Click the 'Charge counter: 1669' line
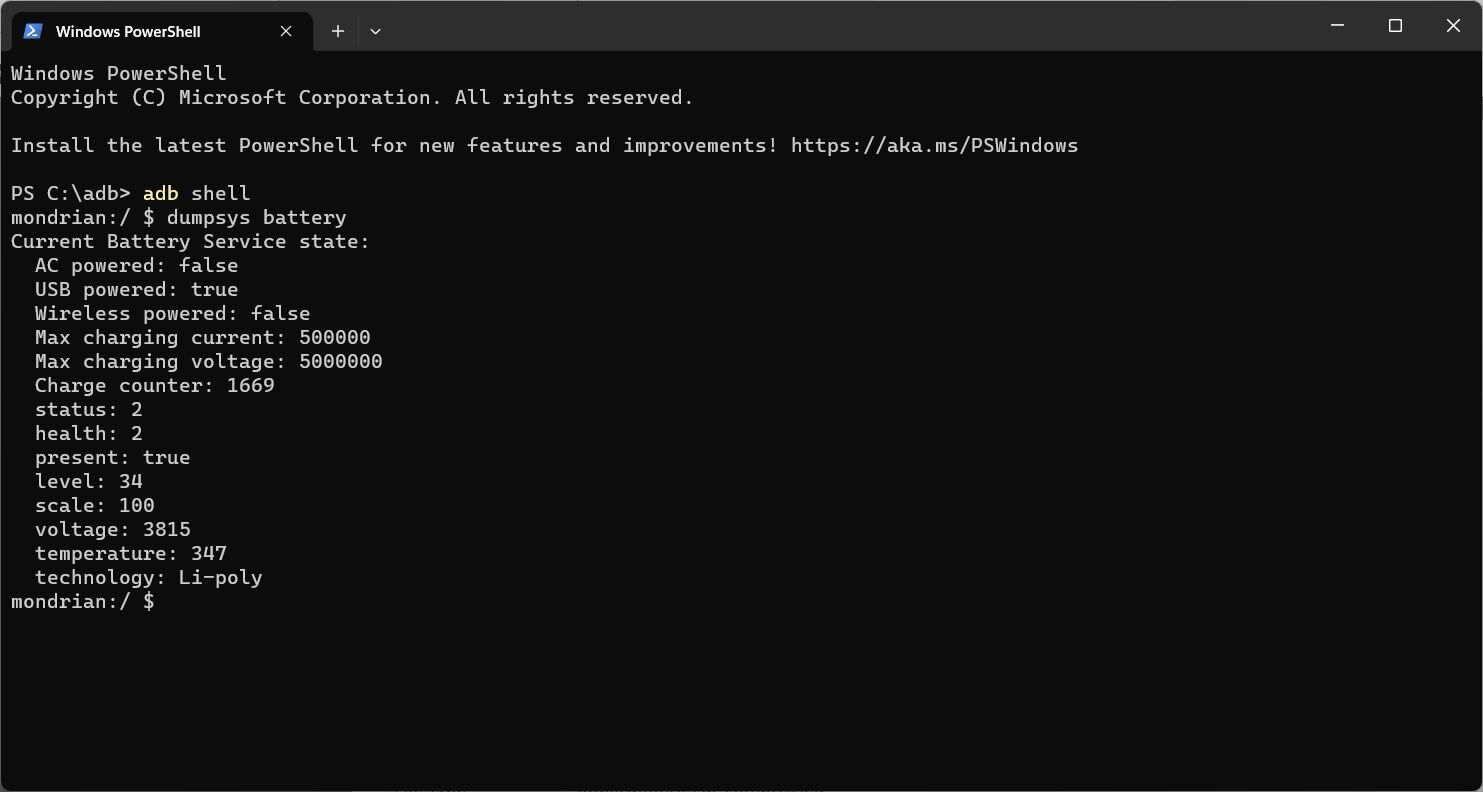This screenshot has height=792, width=1483. pos(154,385)
